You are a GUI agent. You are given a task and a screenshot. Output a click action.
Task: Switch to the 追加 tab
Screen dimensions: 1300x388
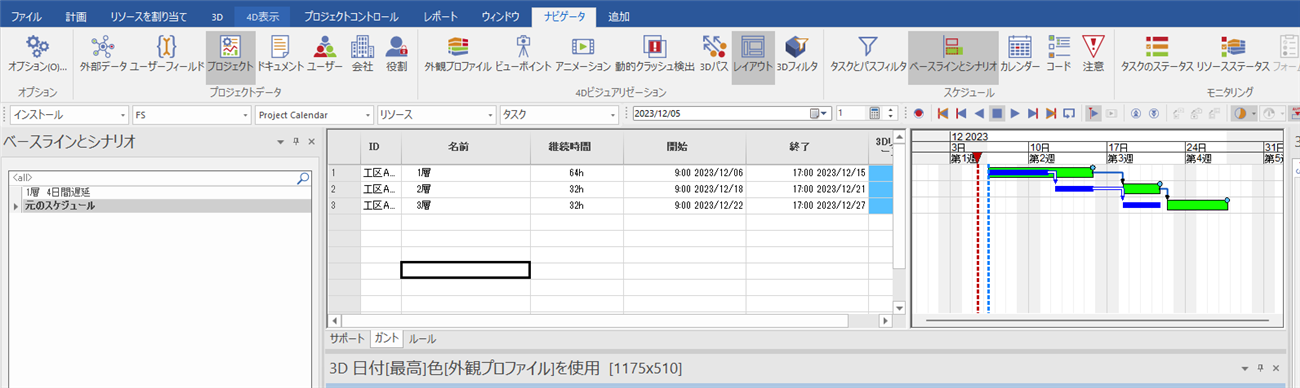tap(619, 17)
